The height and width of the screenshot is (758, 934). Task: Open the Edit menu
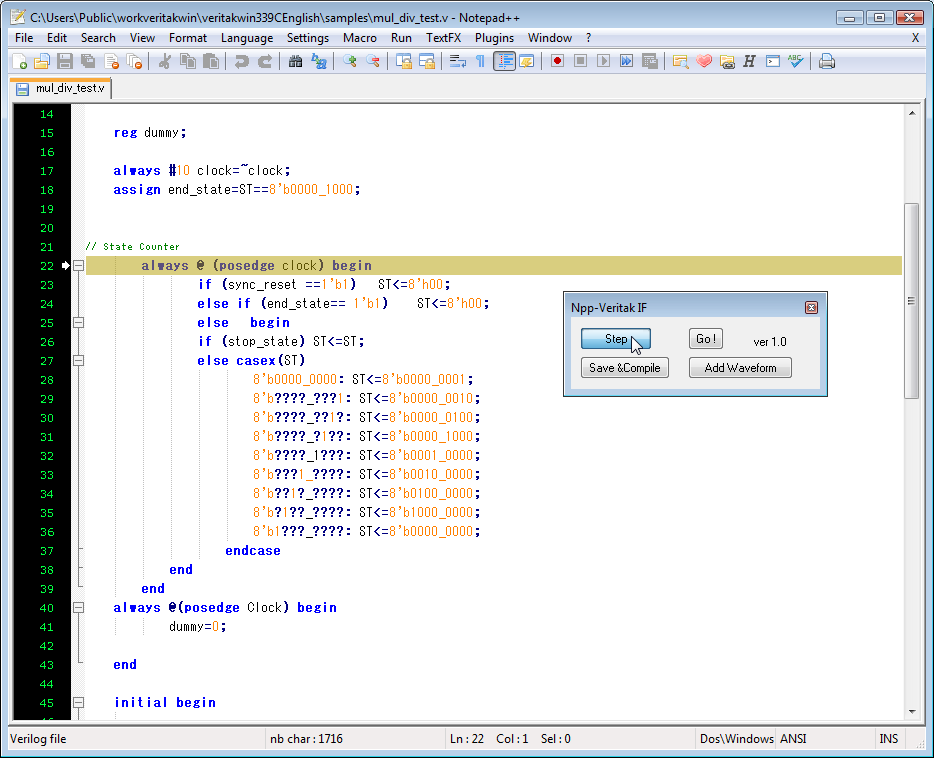[57, 38]
